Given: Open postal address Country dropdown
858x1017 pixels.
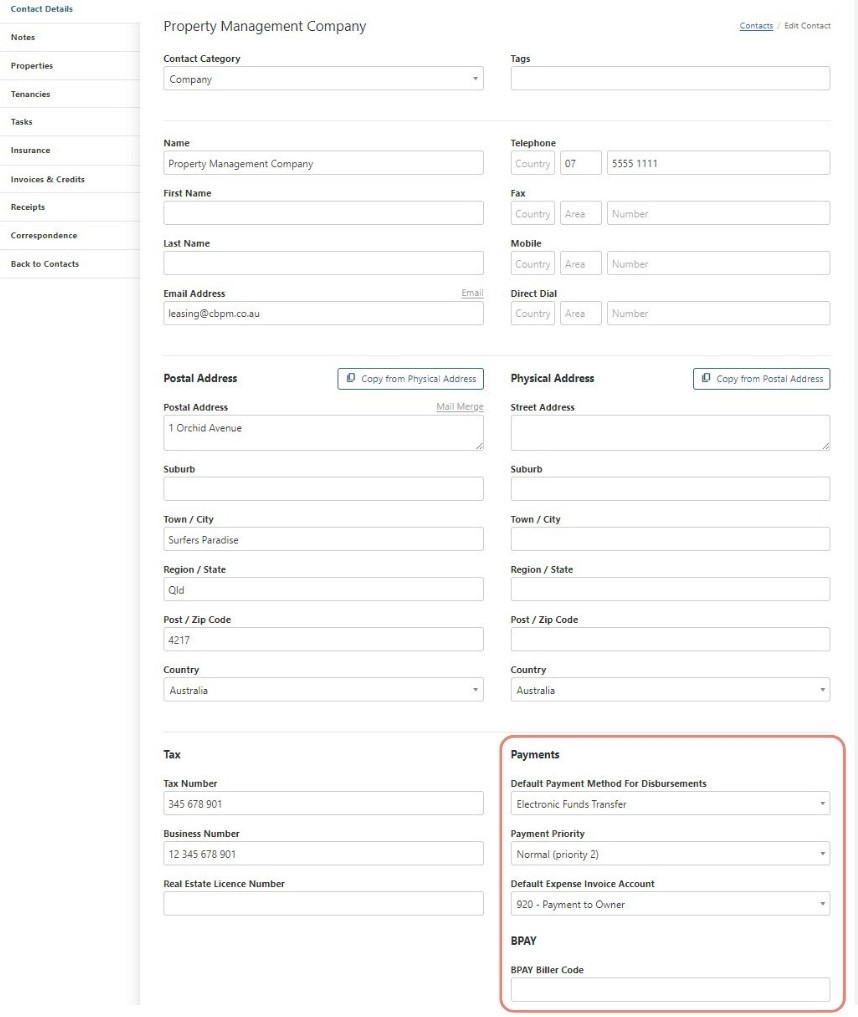Looking at the screenshot, I should 323,690.
